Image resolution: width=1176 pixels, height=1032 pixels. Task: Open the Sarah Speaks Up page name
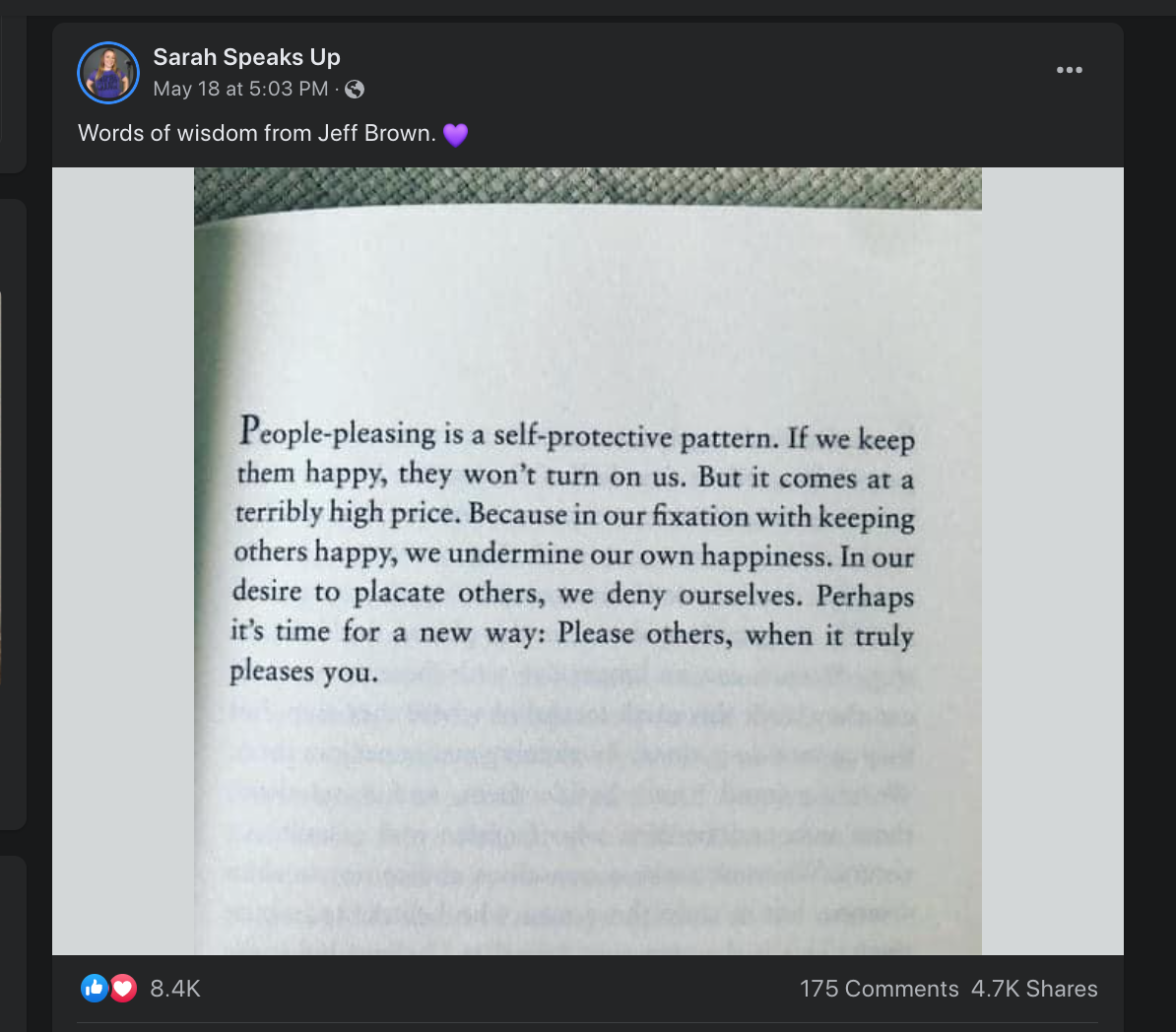[246, 57]
